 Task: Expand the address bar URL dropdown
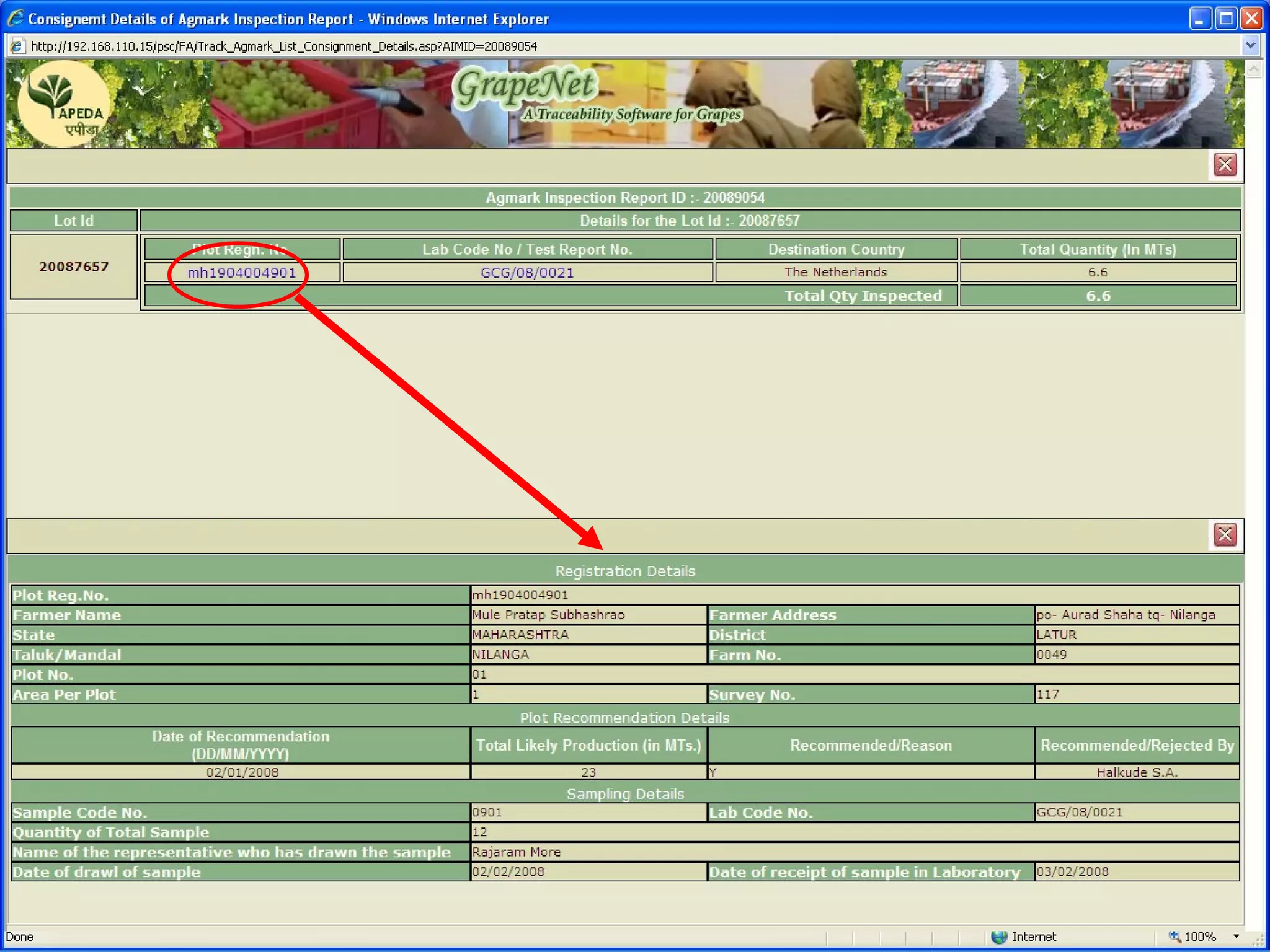point(1250,46)
